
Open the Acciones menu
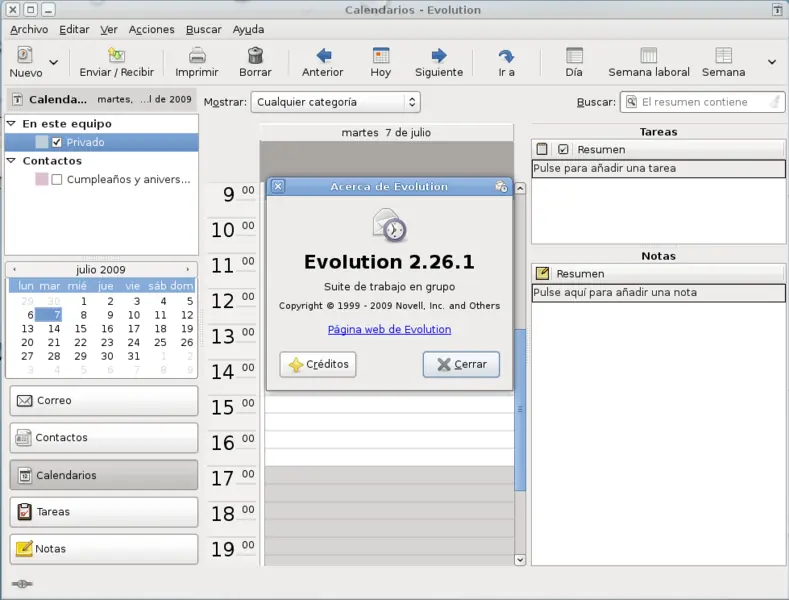click(151, 30)
